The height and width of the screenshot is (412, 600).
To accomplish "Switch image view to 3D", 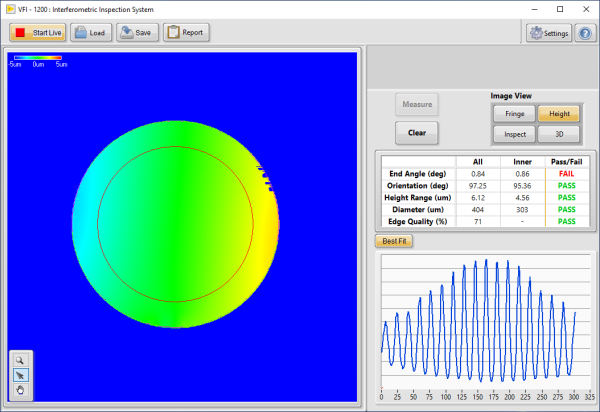I will tap(559, 134).
